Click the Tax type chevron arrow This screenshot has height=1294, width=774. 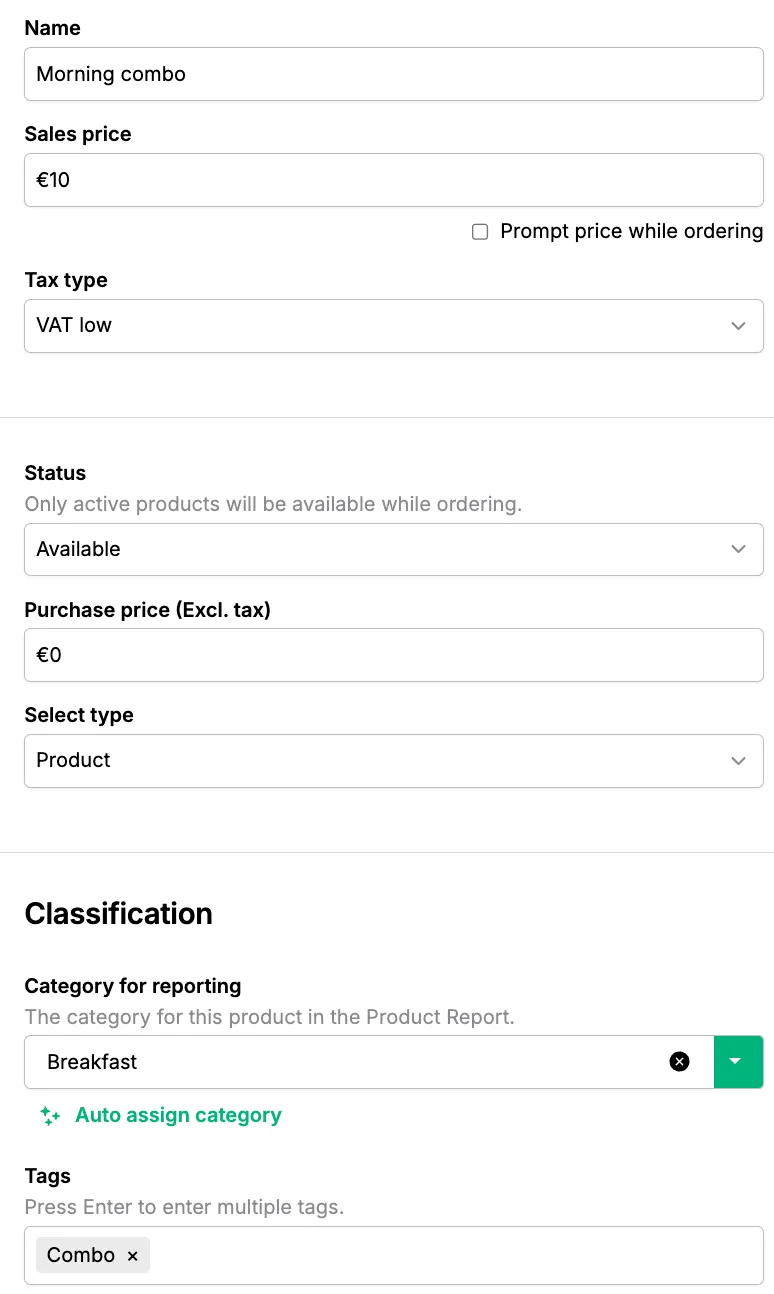tap(738, 326)
